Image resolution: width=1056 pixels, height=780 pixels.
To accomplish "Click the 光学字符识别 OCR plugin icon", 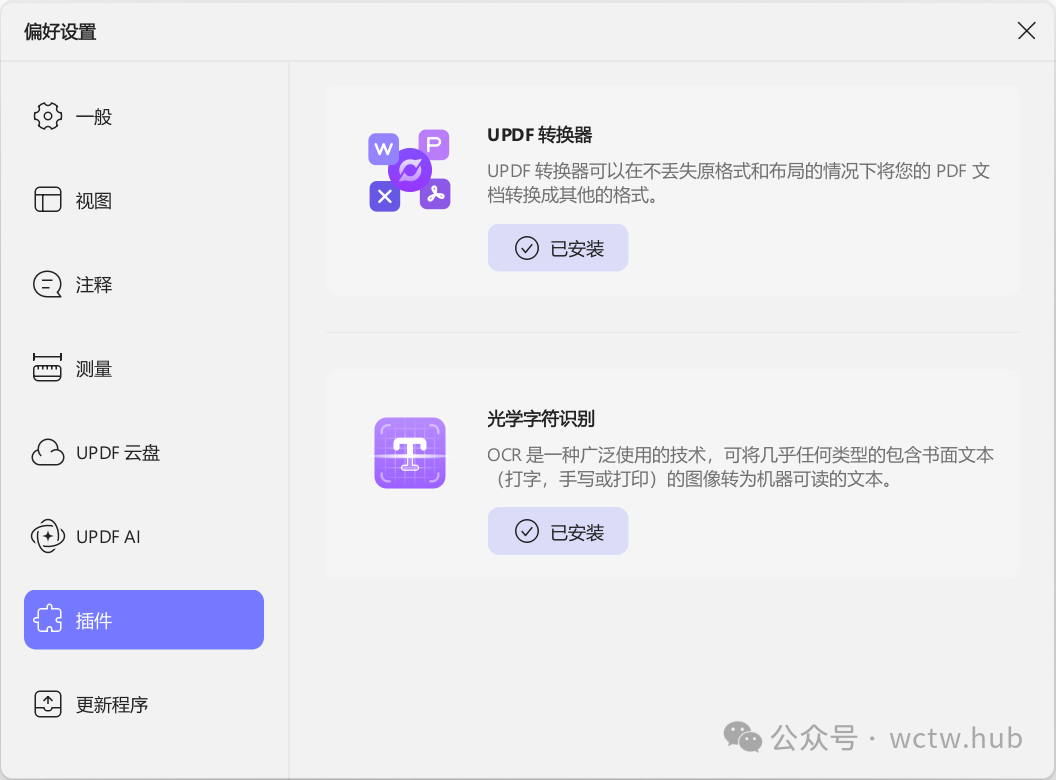I will click(x=410, y=453).
